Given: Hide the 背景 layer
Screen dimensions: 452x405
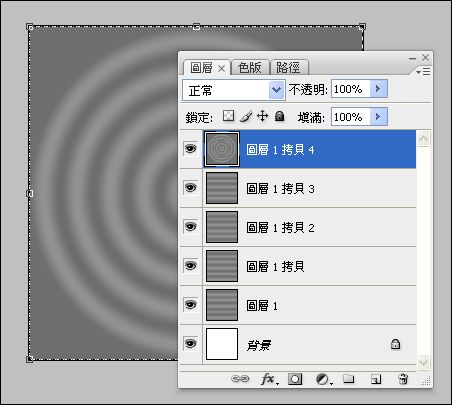Looking at the screenshot, I should point(191,344).
